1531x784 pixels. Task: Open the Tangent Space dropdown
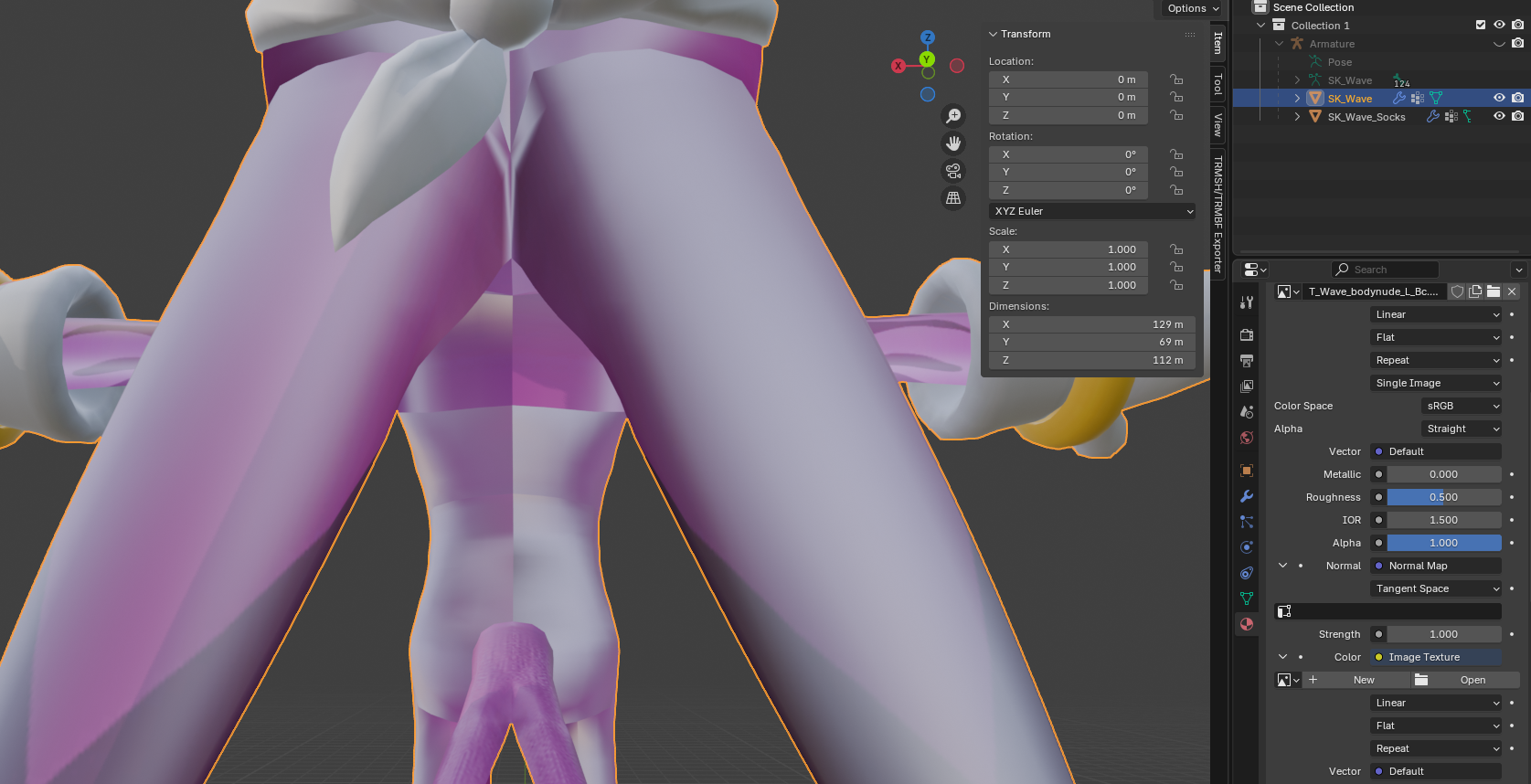coord(1436,588)
